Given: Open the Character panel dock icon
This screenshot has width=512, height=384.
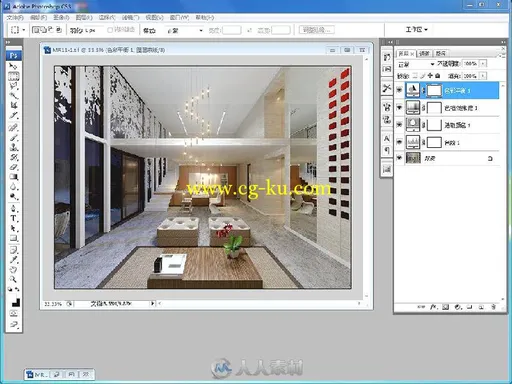Looking at the screenshot, I should coord(387,138).
